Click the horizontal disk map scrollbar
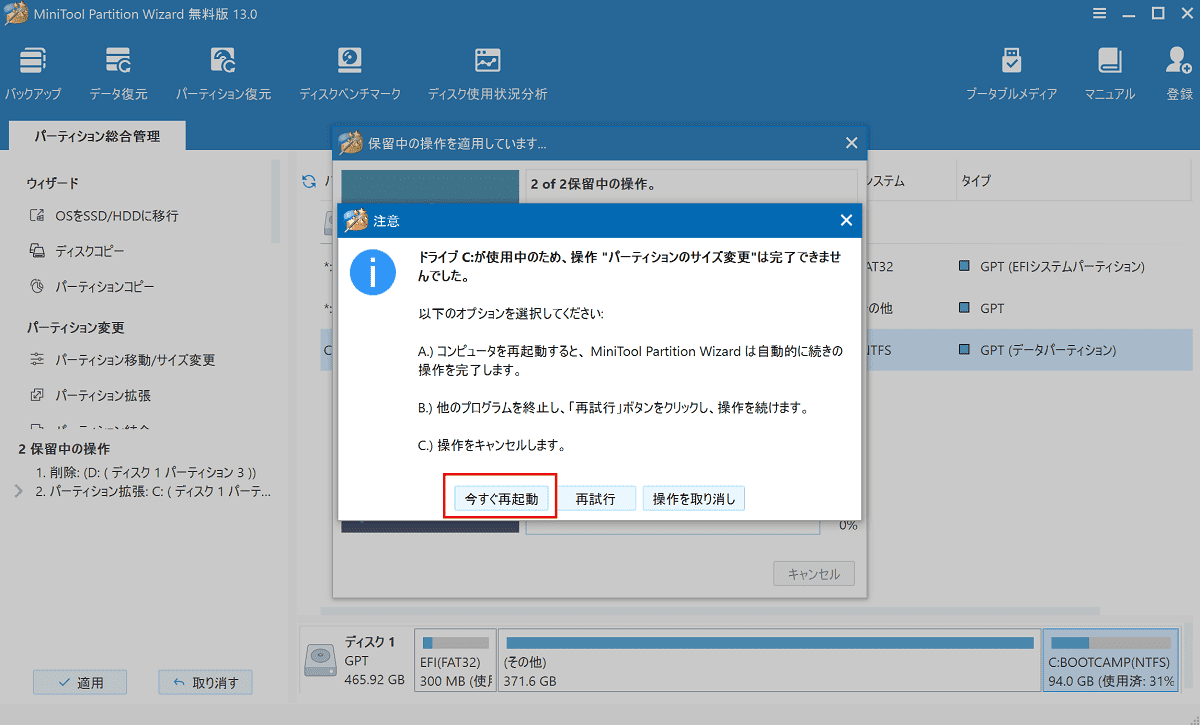The height and width of the screenshot is (725, 1200). click(x=709, y=609)
